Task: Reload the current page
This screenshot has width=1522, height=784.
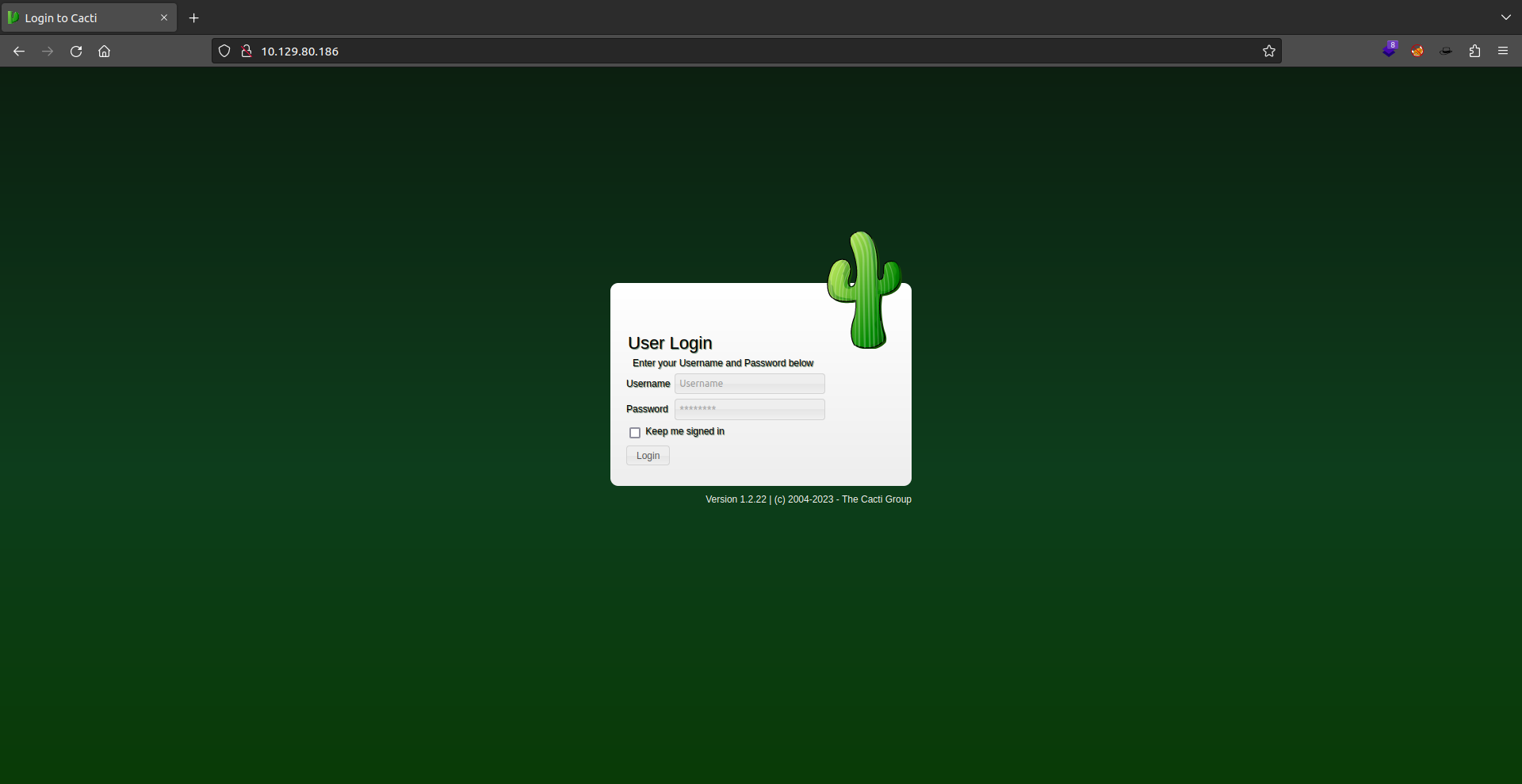Action: tap(76, 51)
